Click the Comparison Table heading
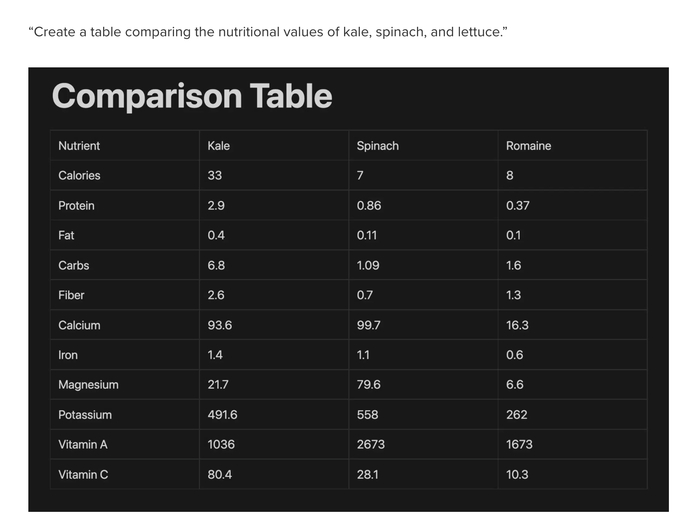Viewport: 700px width, 530px height. point(191,96)
